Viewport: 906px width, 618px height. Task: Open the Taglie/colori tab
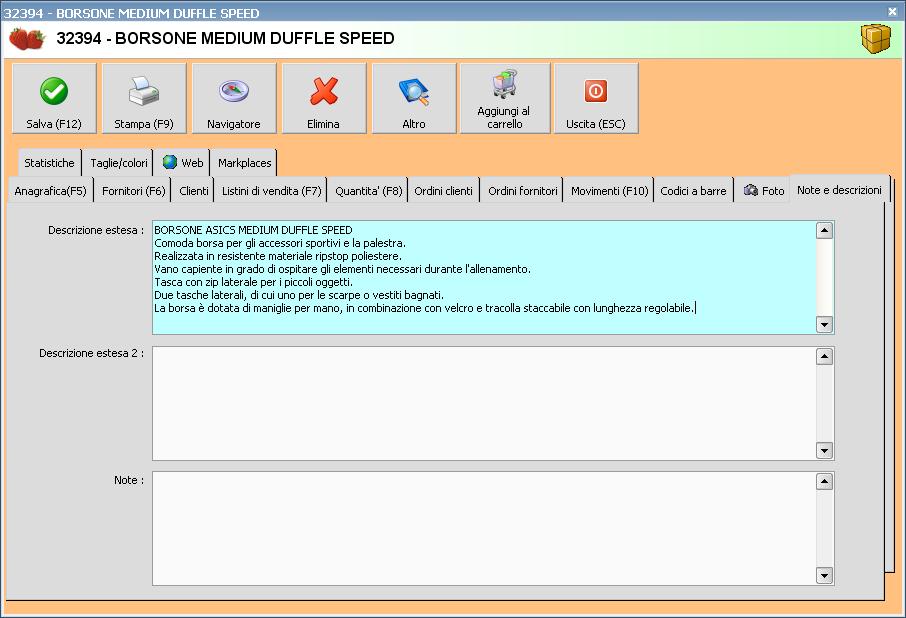[x=118, y=163]
